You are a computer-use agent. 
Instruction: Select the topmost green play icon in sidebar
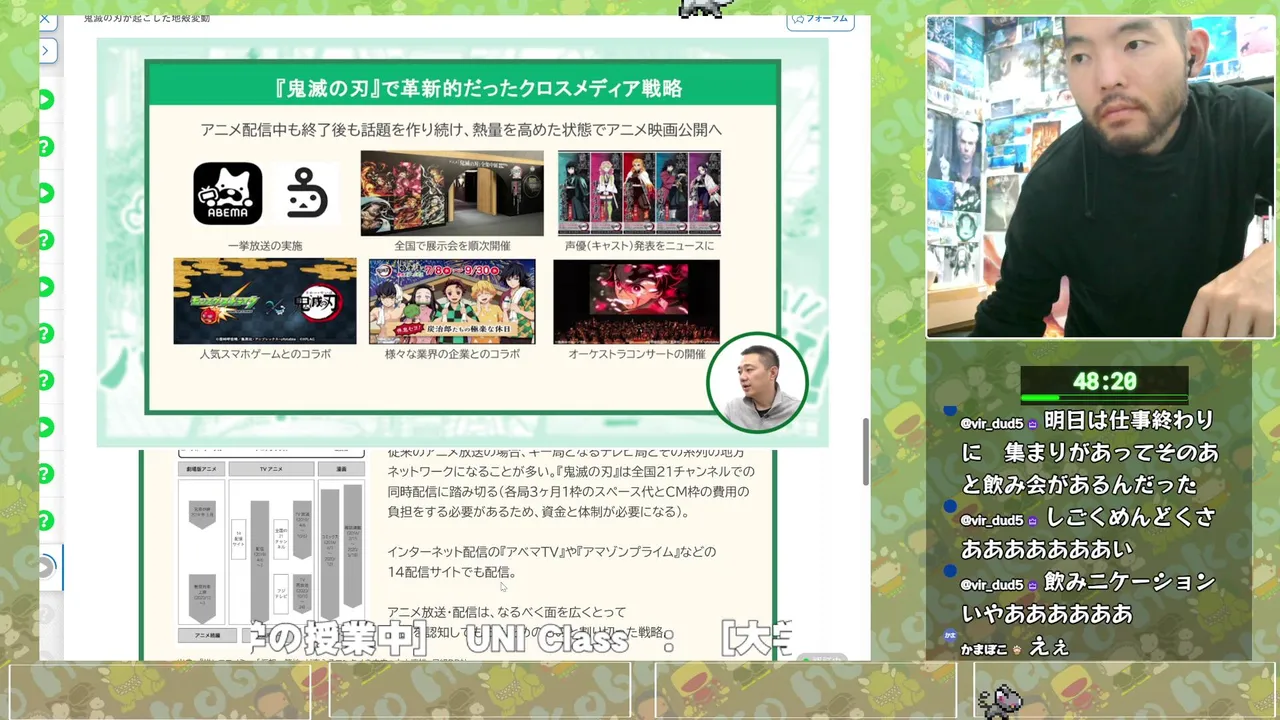click(x=45, y=100)
